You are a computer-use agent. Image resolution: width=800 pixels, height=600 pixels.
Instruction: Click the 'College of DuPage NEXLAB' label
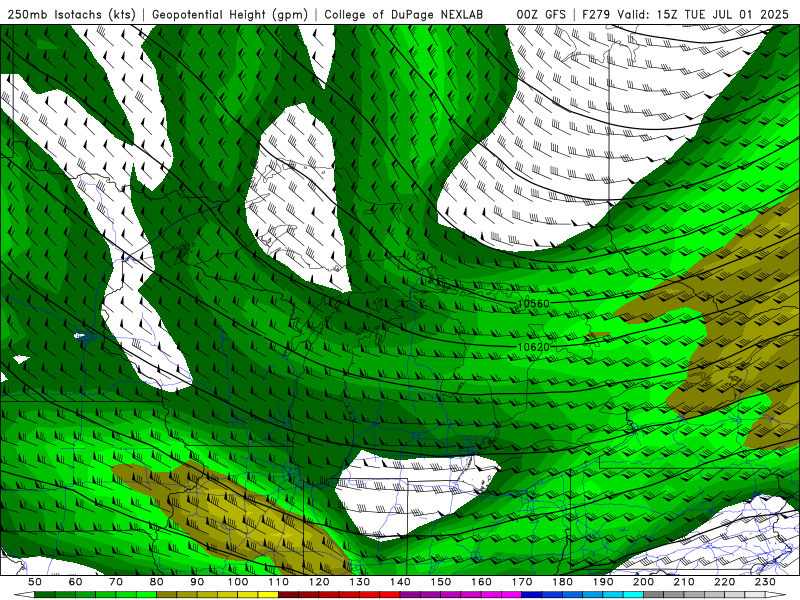pos(404,14)
